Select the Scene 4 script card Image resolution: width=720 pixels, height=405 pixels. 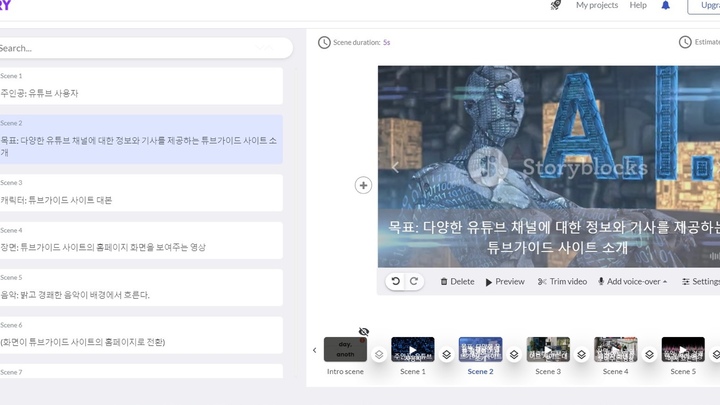click(141, 240)
